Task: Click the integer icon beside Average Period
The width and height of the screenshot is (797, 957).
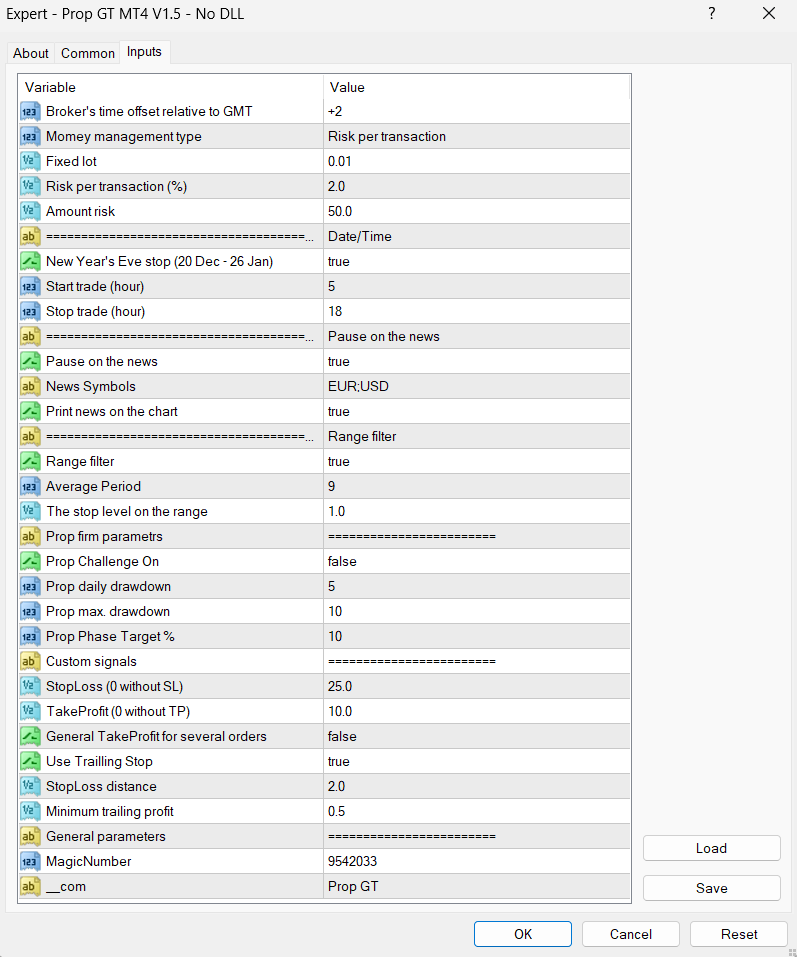Action: [x=30, y=487]
